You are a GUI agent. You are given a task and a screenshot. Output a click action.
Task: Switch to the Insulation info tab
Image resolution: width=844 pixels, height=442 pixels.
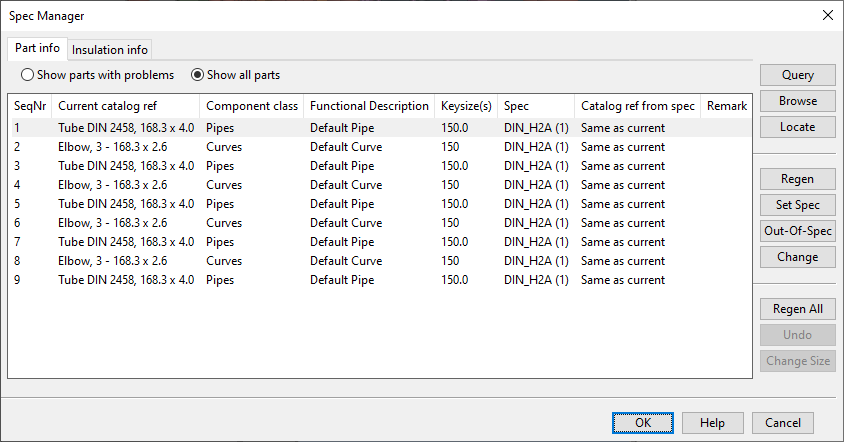[110, 49]
